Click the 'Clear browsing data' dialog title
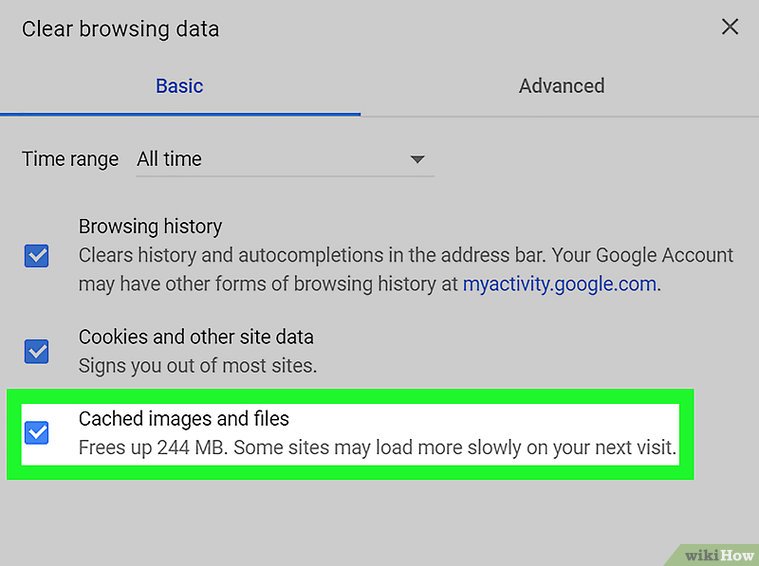 [x=120, y=29]
